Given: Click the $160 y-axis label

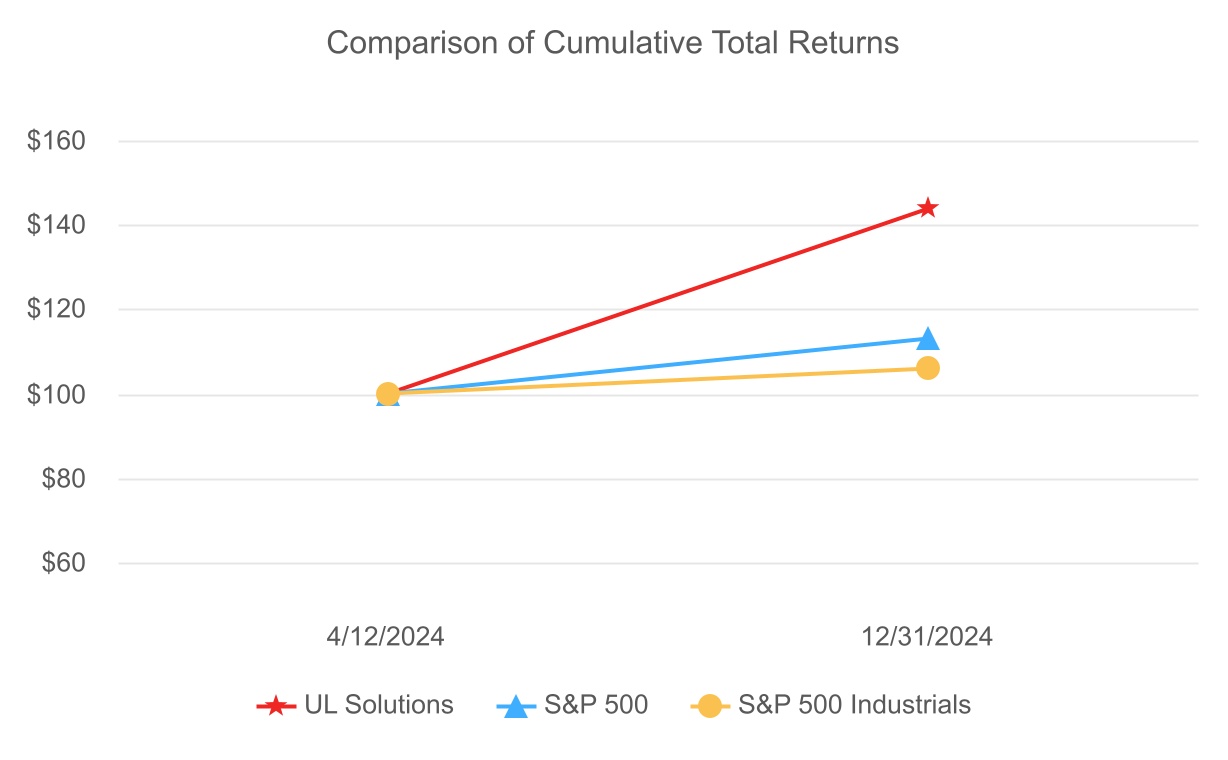Looking at the screenshot, I should click(x=56, y=141).
